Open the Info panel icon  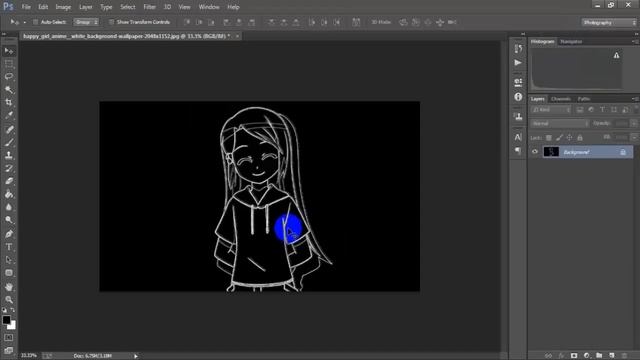click(x=518, y=97)
